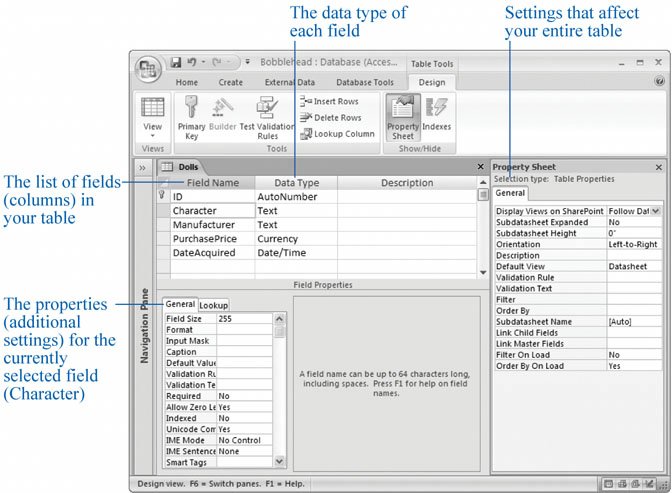
Task: Open the Display Views on SharePoint dropdown
Action: 656,212
